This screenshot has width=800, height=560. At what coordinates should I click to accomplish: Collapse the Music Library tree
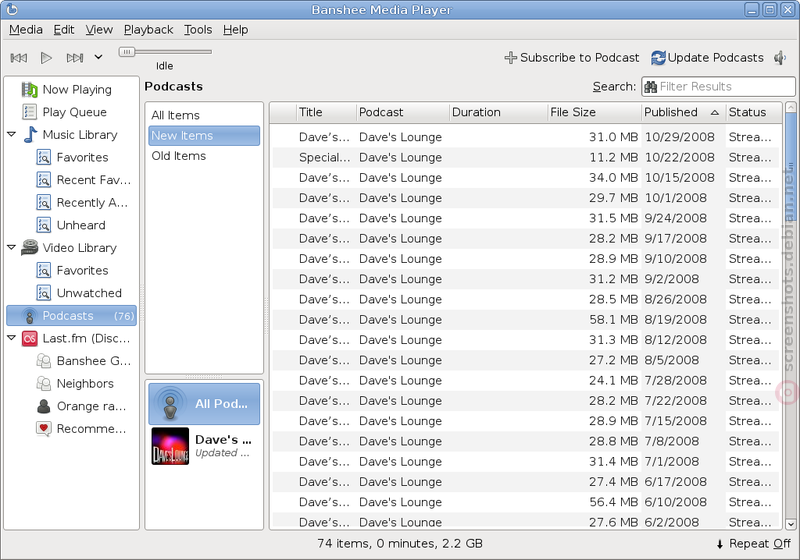(11, 135)
